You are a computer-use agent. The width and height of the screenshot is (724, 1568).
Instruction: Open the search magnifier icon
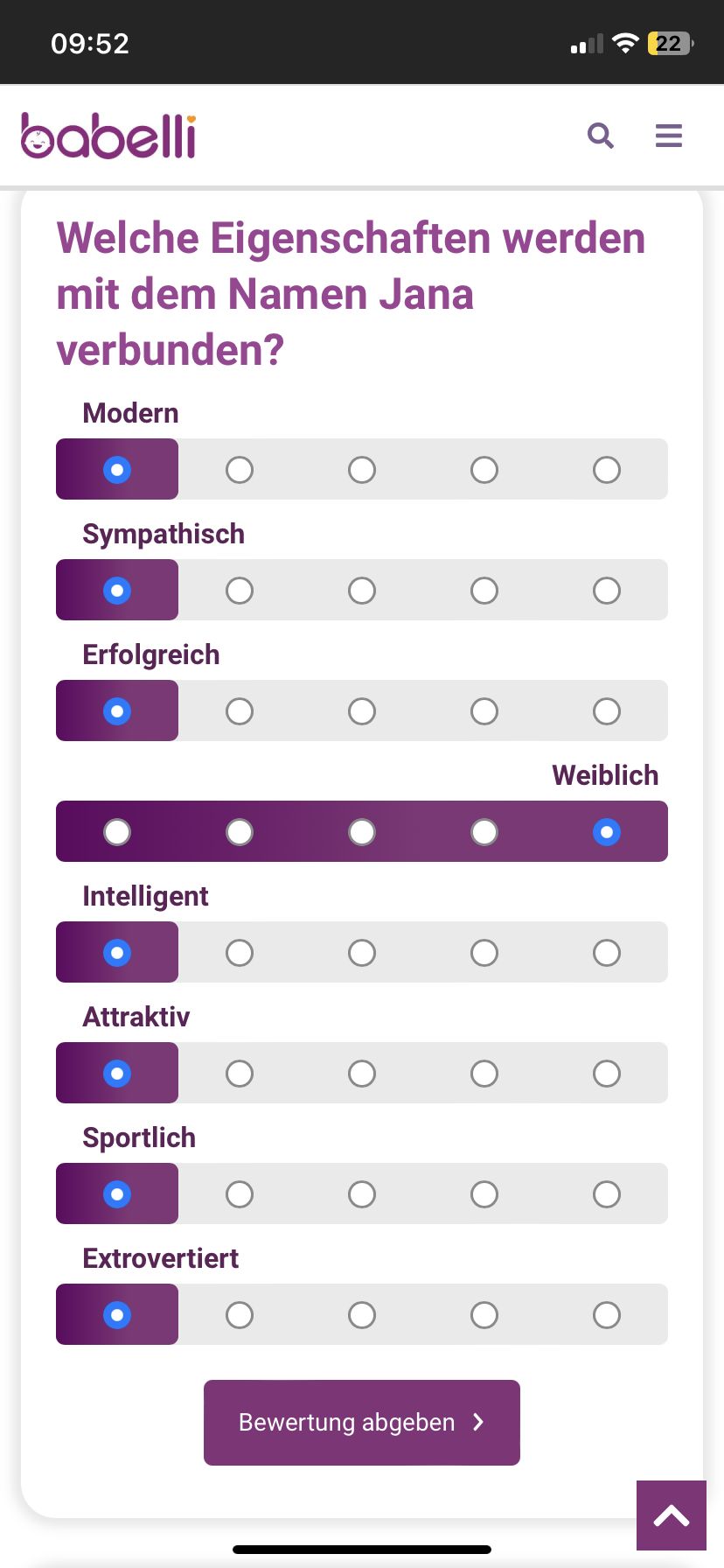[x=601, y=136]
